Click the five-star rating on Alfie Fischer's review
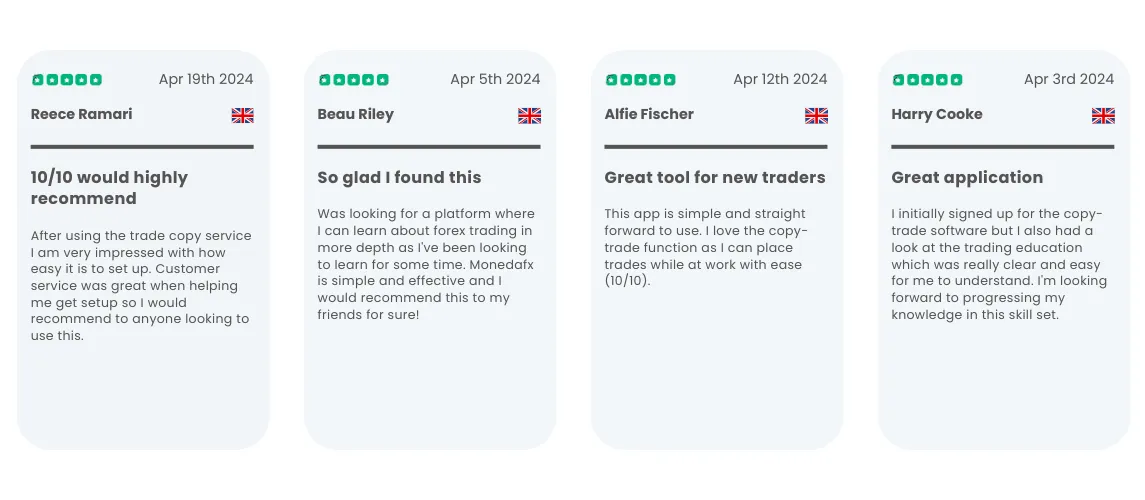The image size is (1145, 500). pyautogui.click(x=641, y=80)
